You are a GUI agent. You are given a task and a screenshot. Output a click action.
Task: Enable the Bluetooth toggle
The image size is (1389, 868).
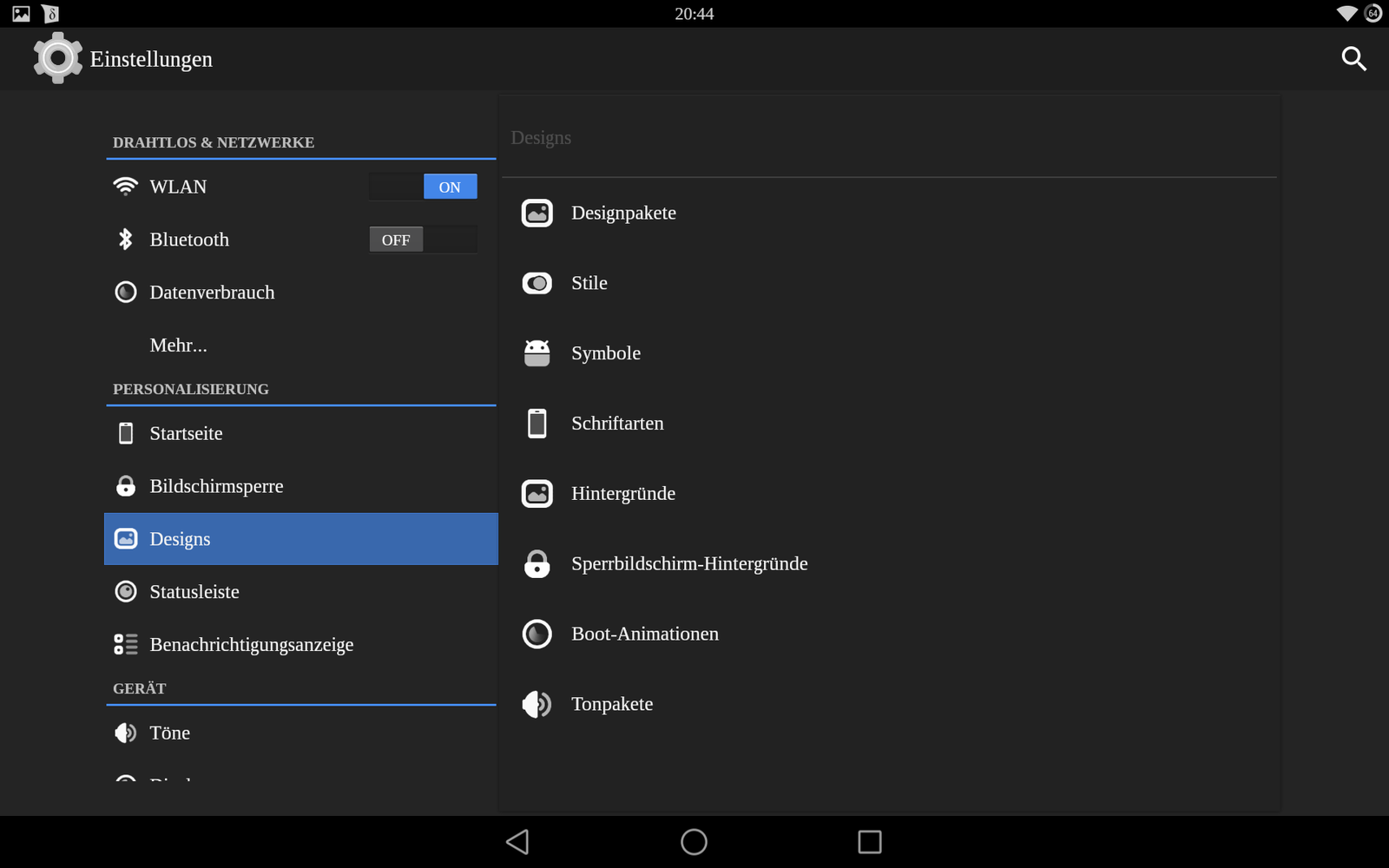pos(423,240)
